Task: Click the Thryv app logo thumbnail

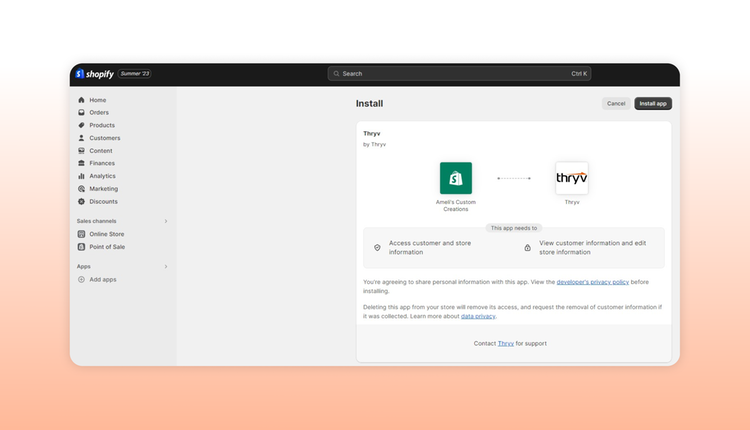Action: coord(572,178)
